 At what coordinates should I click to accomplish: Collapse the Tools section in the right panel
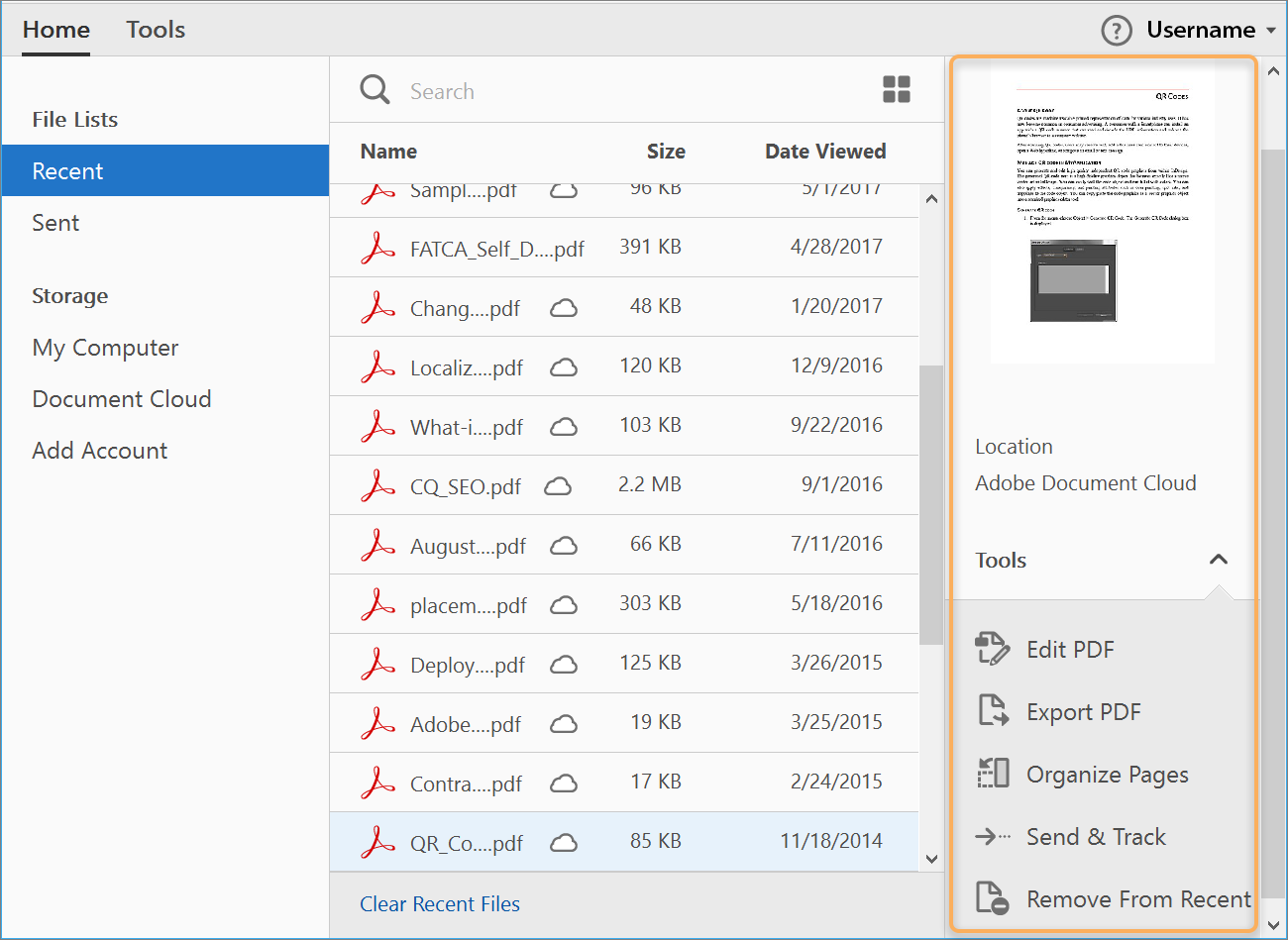1219,560
